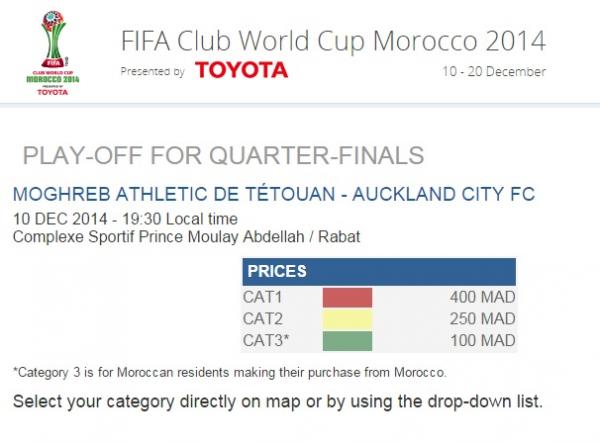The height and width of the screenshot is (443, 600).
Task: Click the PLAY-OFF FOR QUARTER-FINALS heading
Action: (223, 155)
